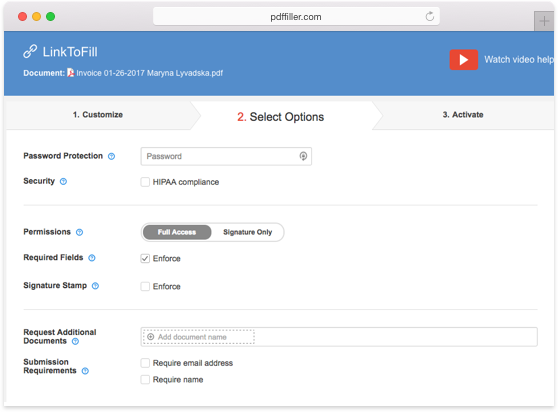
Task: Show help for Required Fields
Action: [x=92, y=258]
